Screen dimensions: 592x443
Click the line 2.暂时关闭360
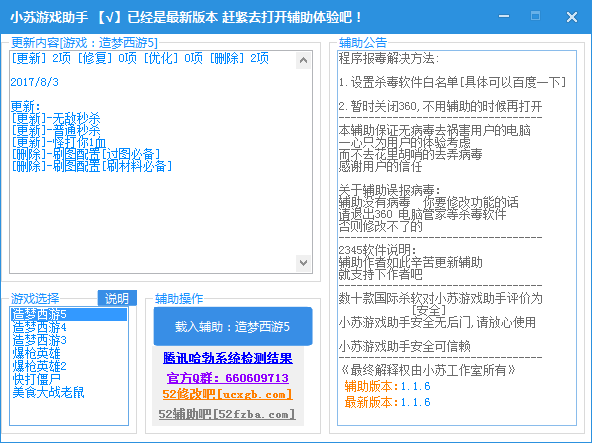(x=440, y=106)
